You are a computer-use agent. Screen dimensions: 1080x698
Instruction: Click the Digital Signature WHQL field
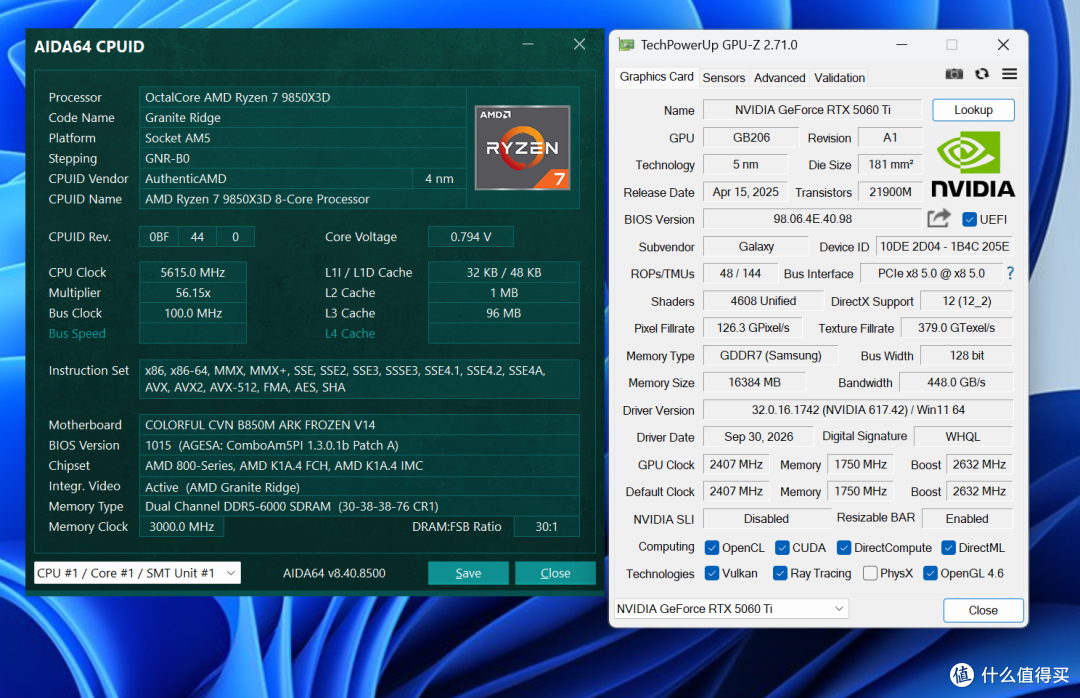[x=962, y=437]
